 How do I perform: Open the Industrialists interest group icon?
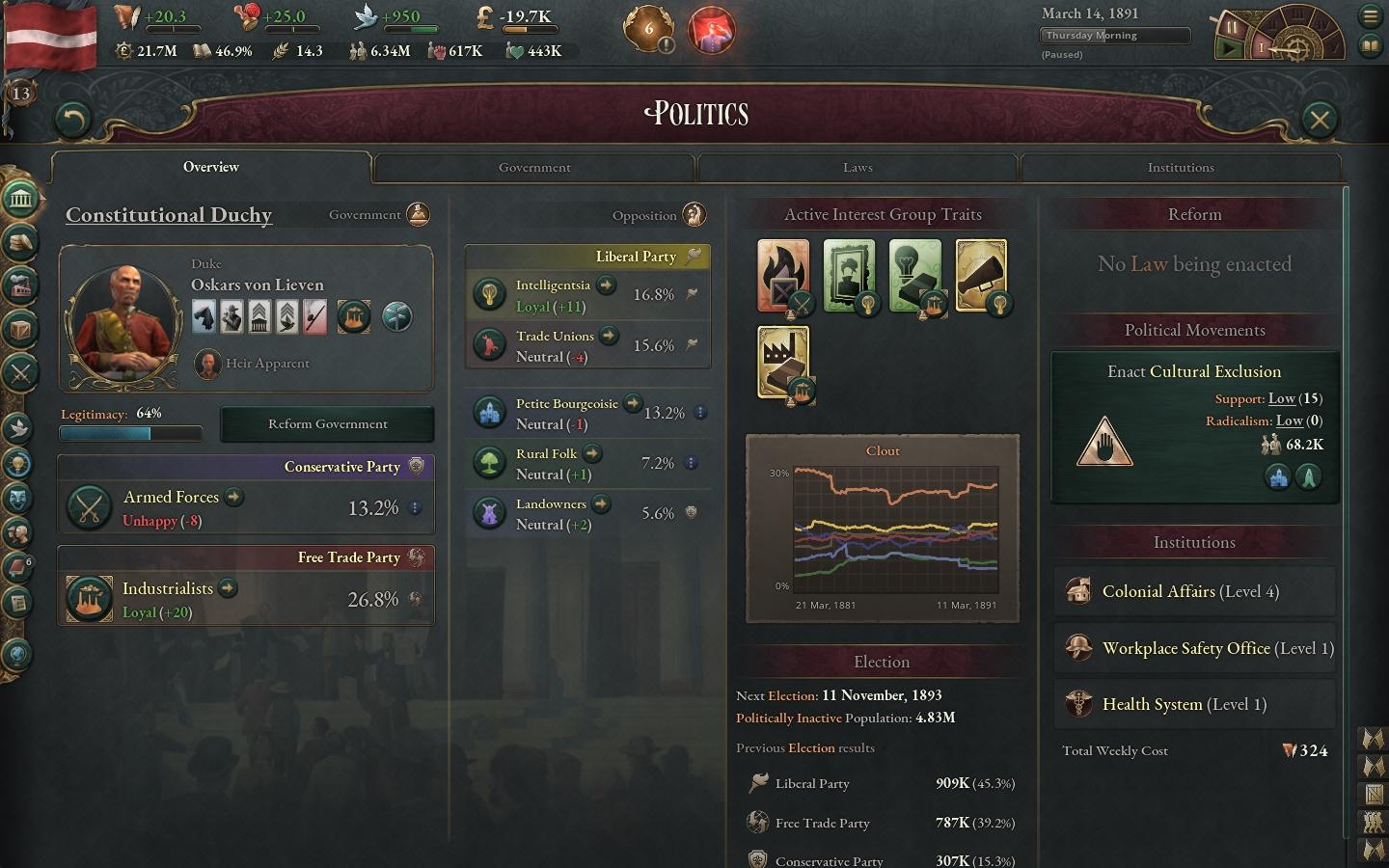(89, 599)
